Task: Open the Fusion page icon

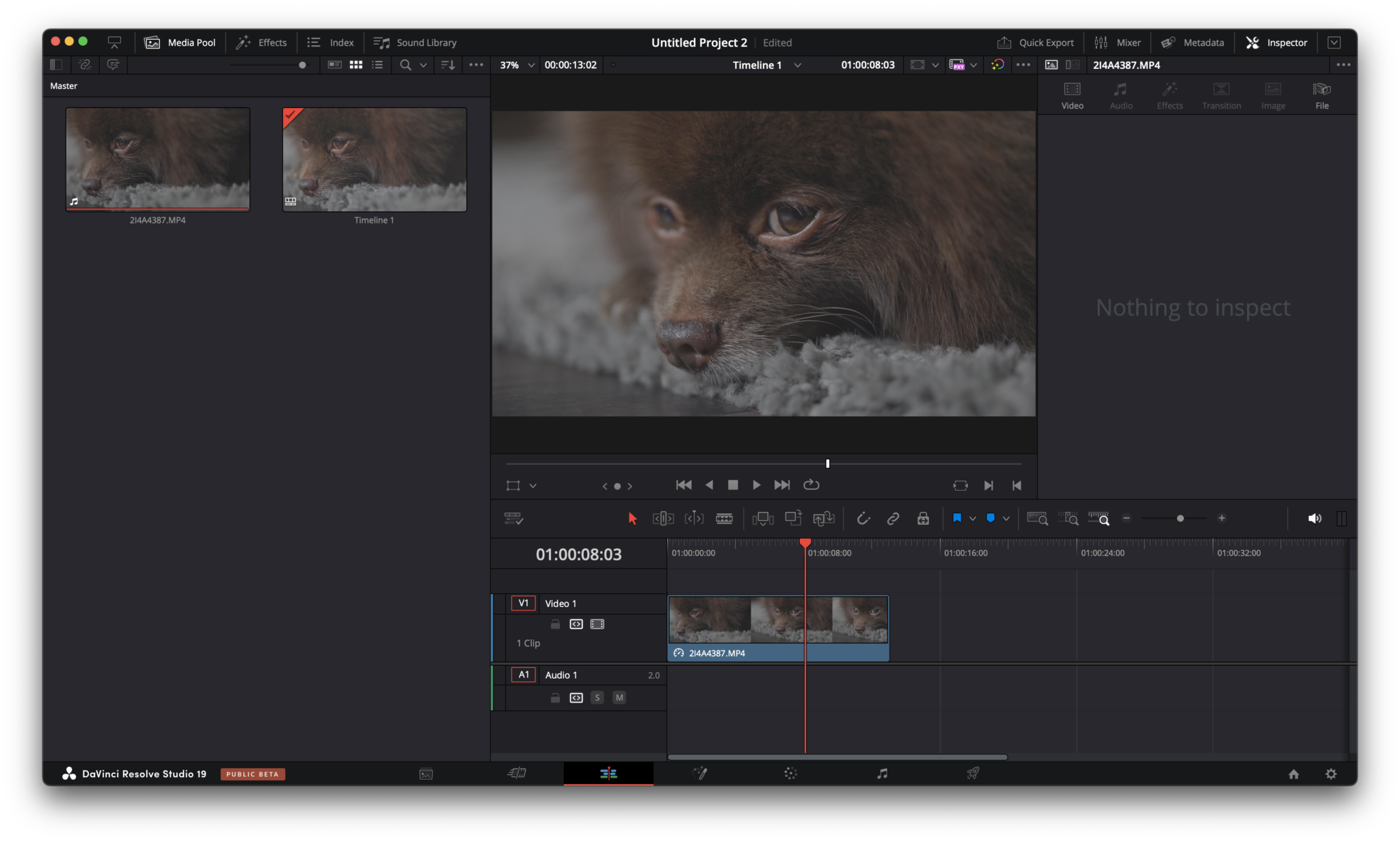Action: tap(700, 773)
